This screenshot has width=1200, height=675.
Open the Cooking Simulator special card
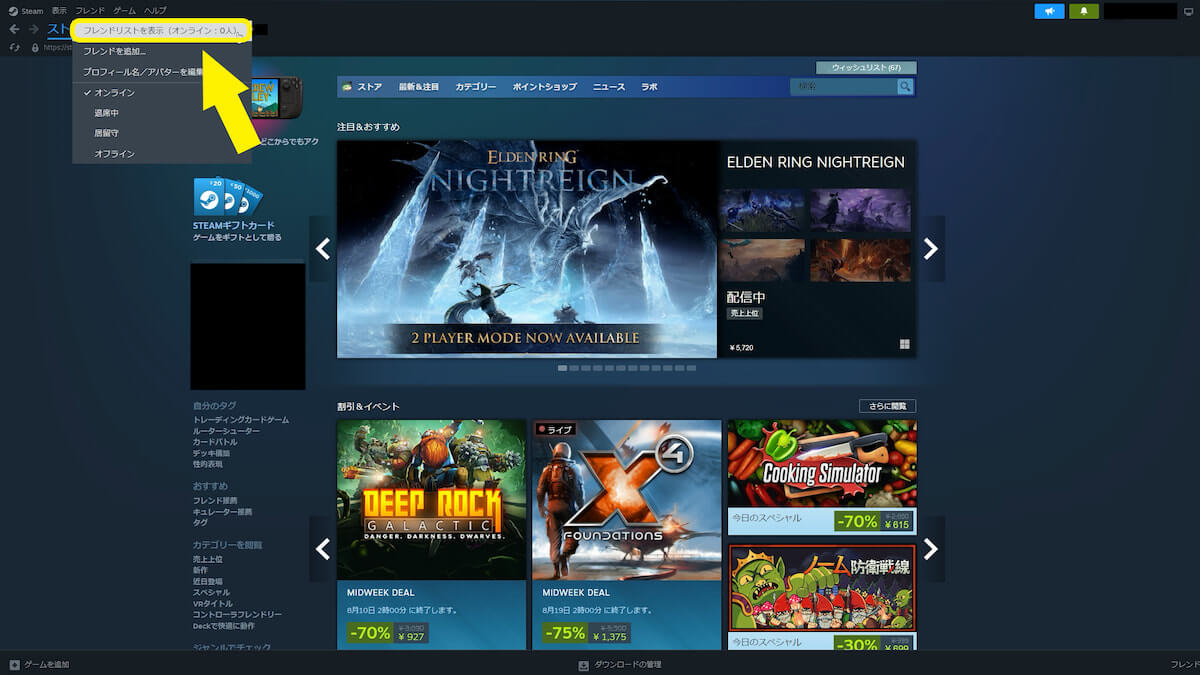point(821,478)
